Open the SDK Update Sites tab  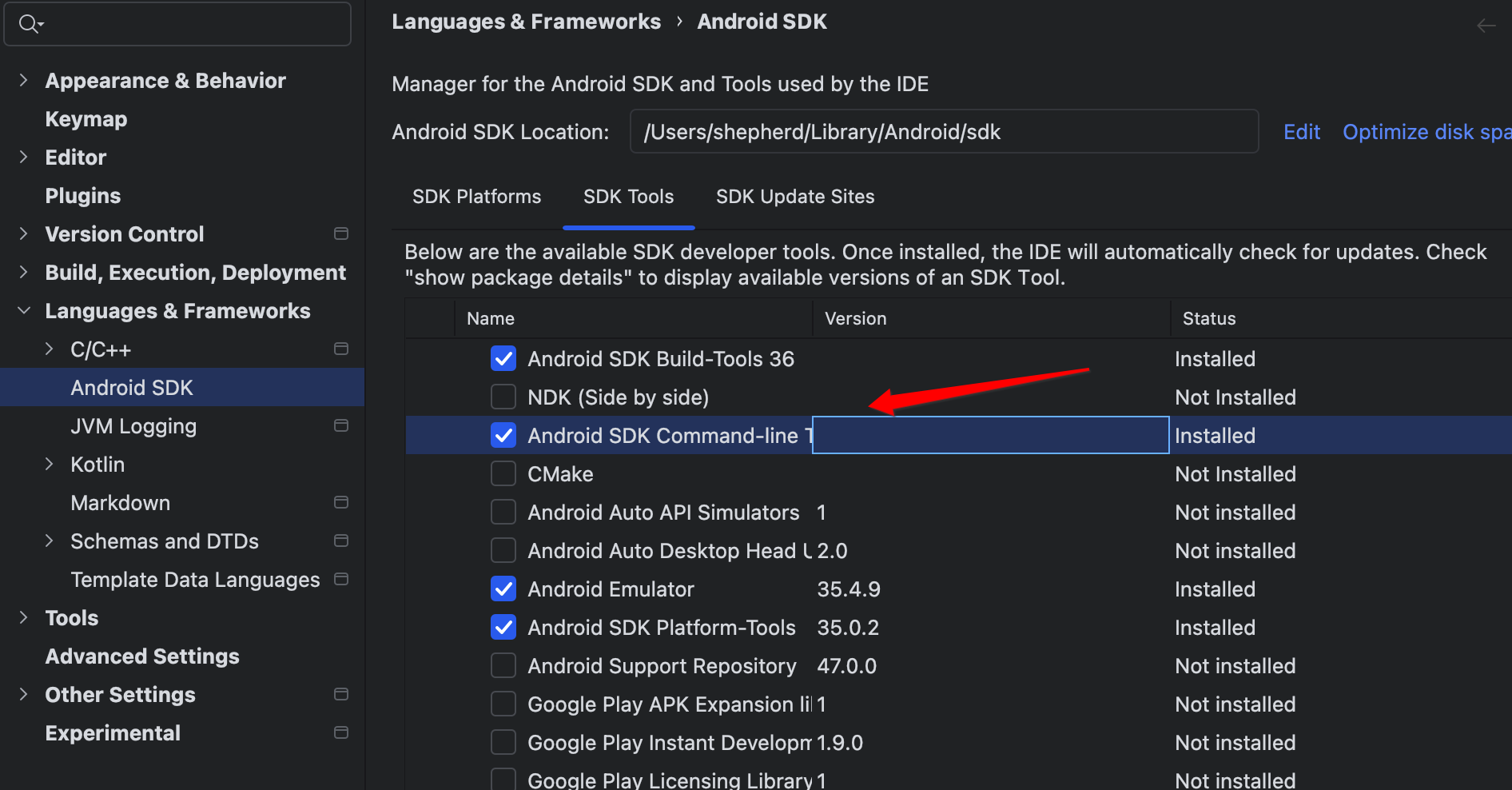coord(795,197)
